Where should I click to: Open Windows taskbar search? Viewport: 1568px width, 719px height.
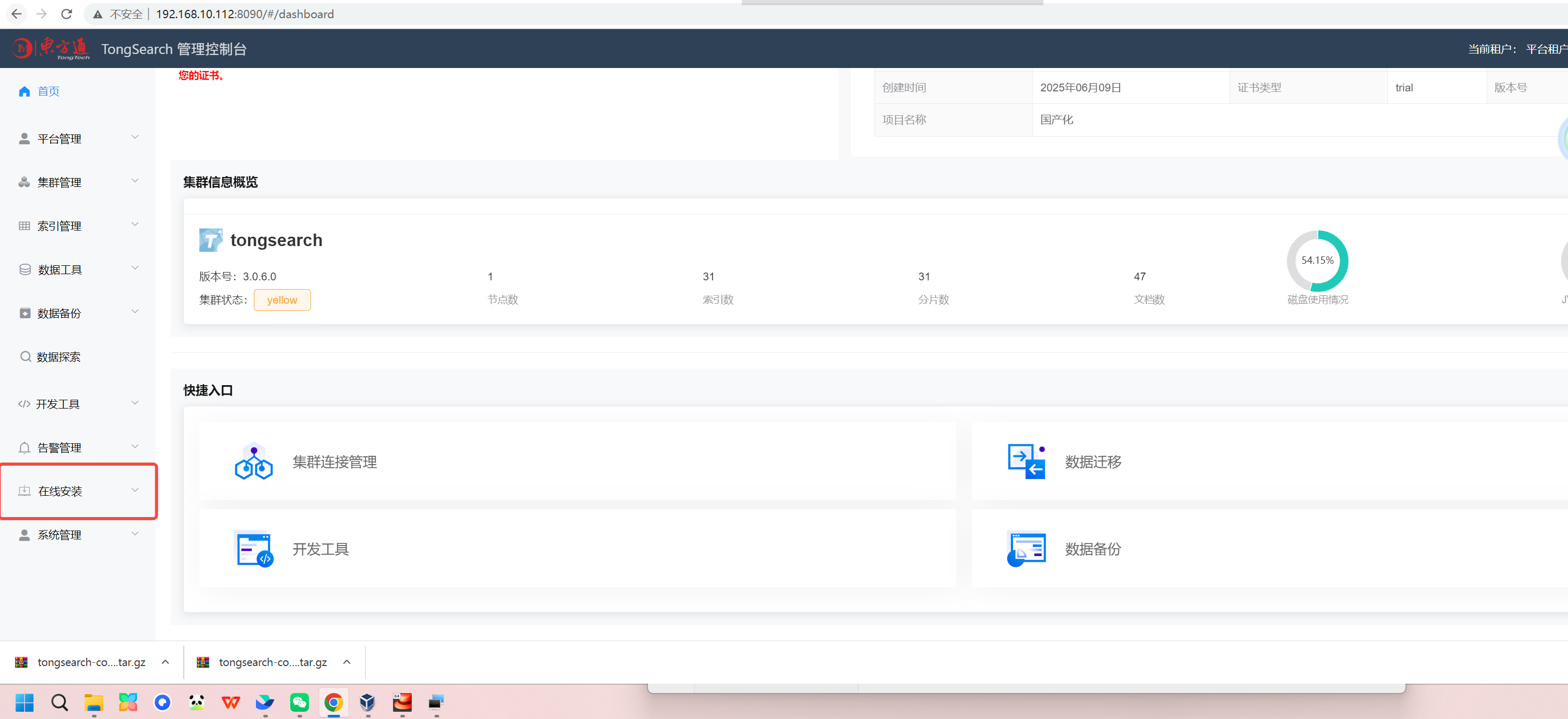click(59, 702)
